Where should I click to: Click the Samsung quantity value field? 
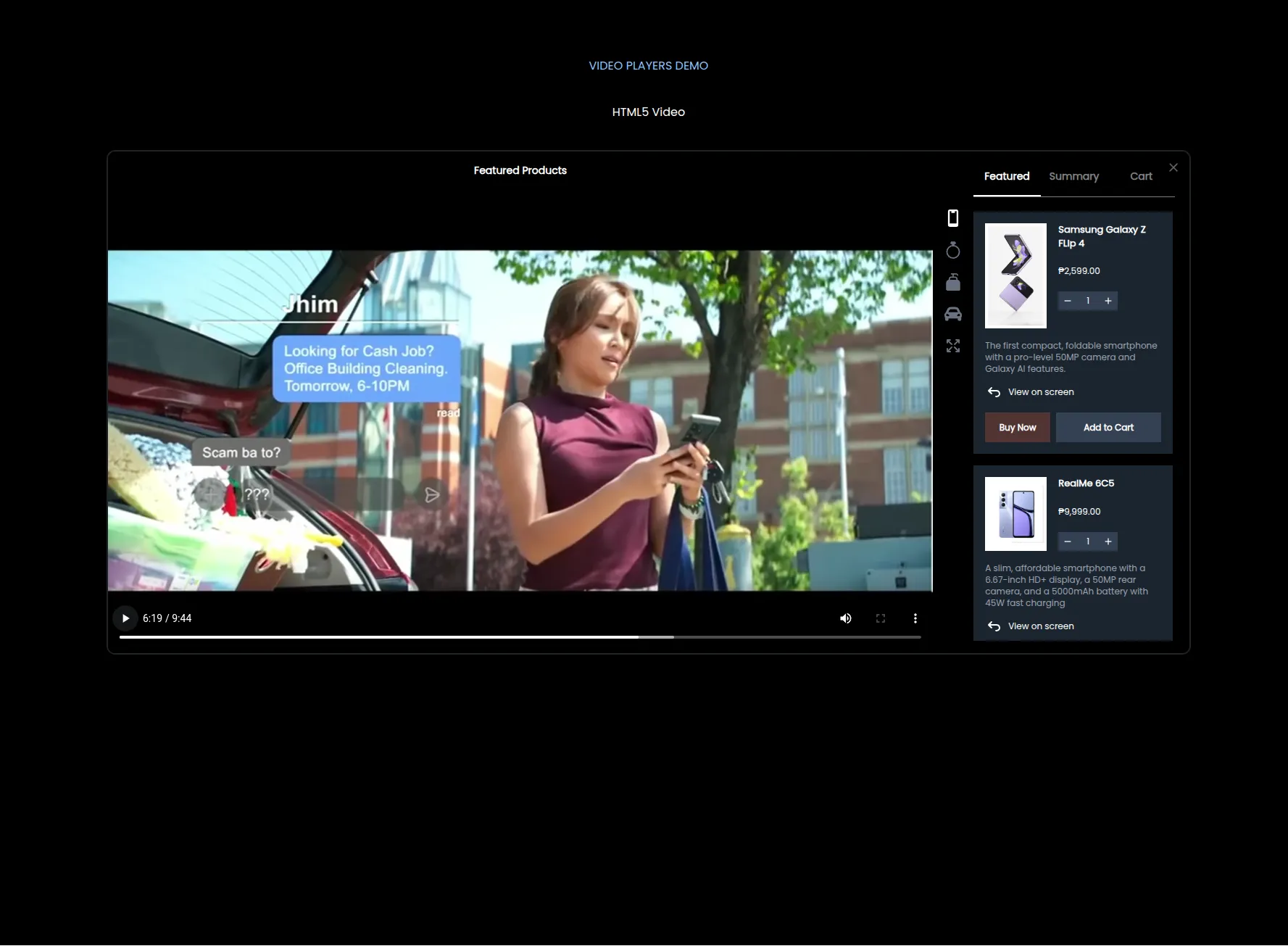pyautogui.click(x=1088, y=301)
